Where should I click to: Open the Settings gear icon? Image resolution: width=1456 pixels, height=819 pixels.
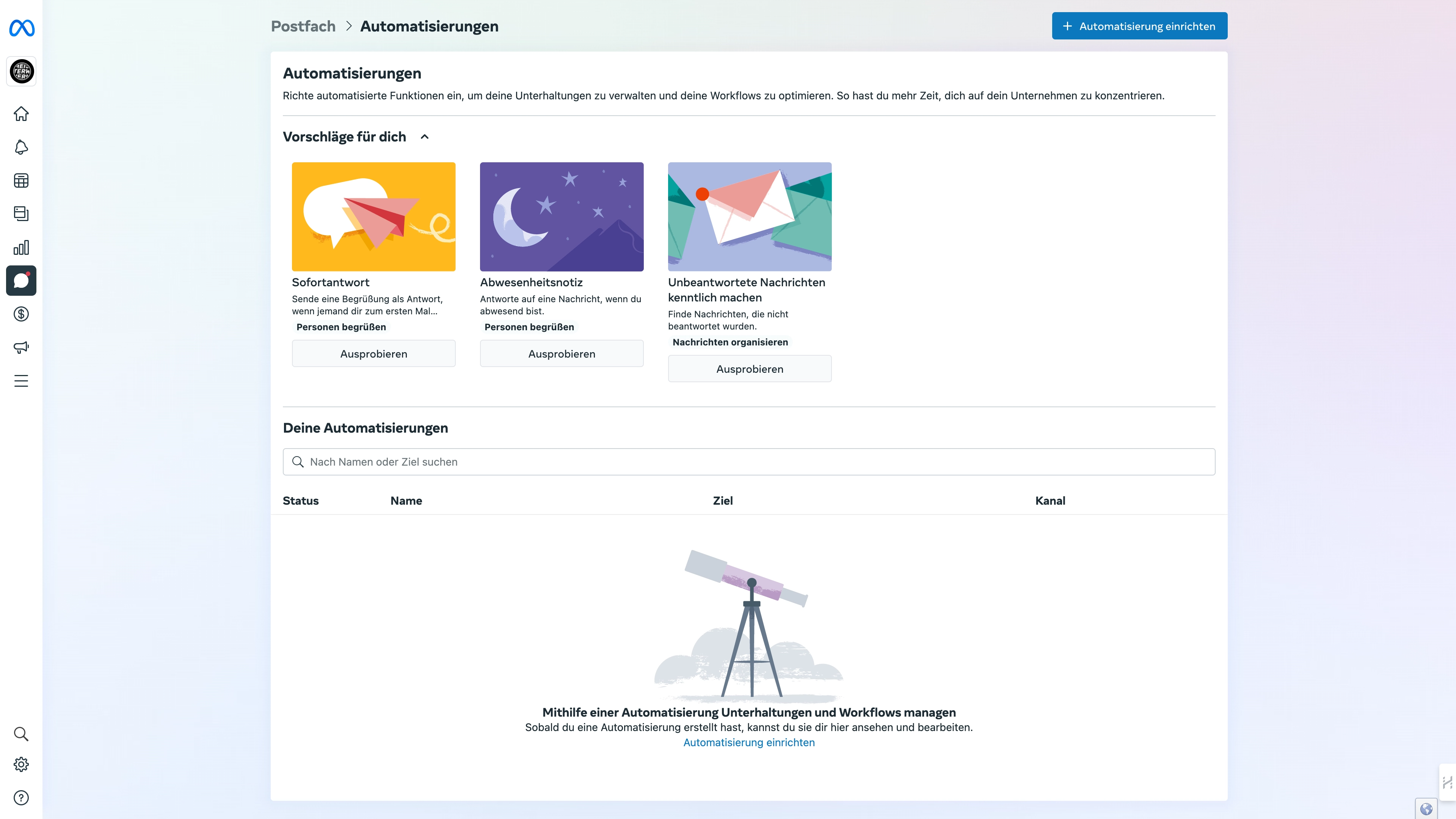22,765
